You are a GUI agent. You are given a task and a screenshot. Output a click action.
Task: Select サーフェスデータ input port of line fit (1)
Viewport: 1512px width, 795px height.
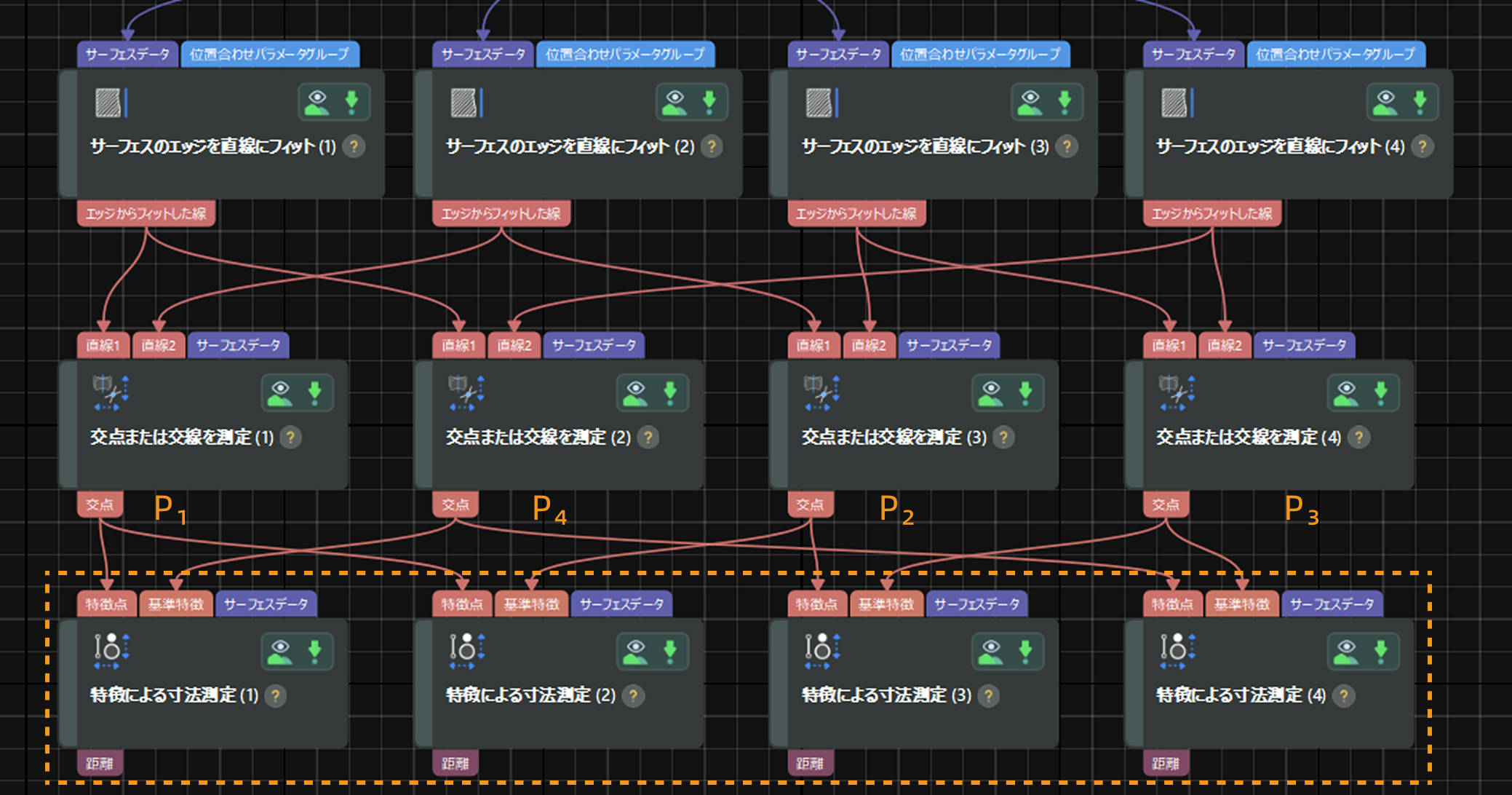coord(127,54)
